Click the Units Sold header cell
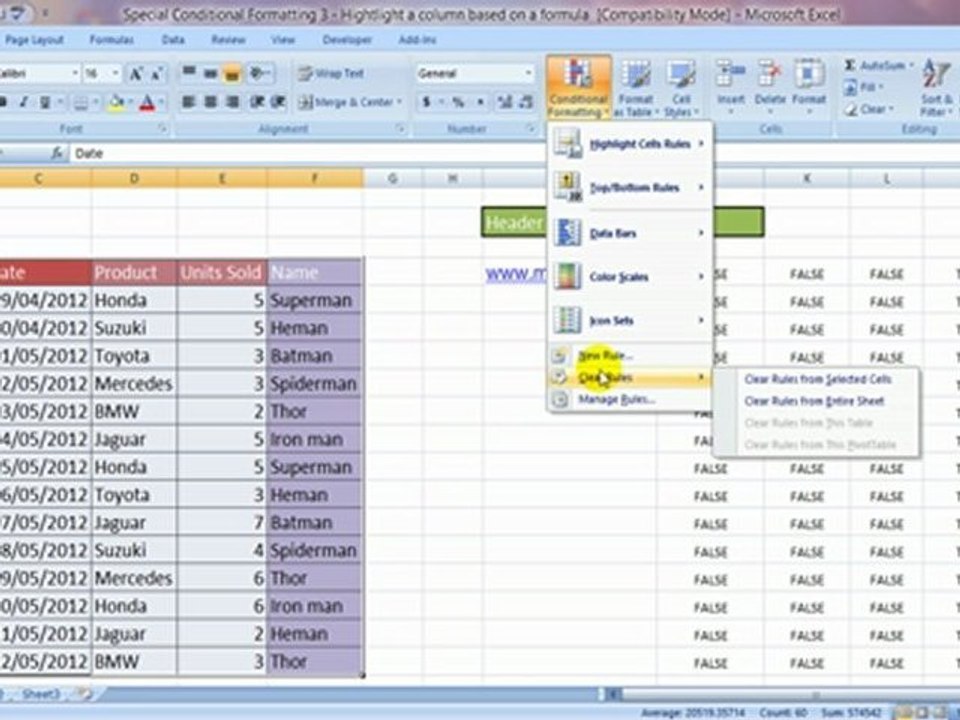Image resolution: width=960 pixels, height=720 pixels. (221, 272)
